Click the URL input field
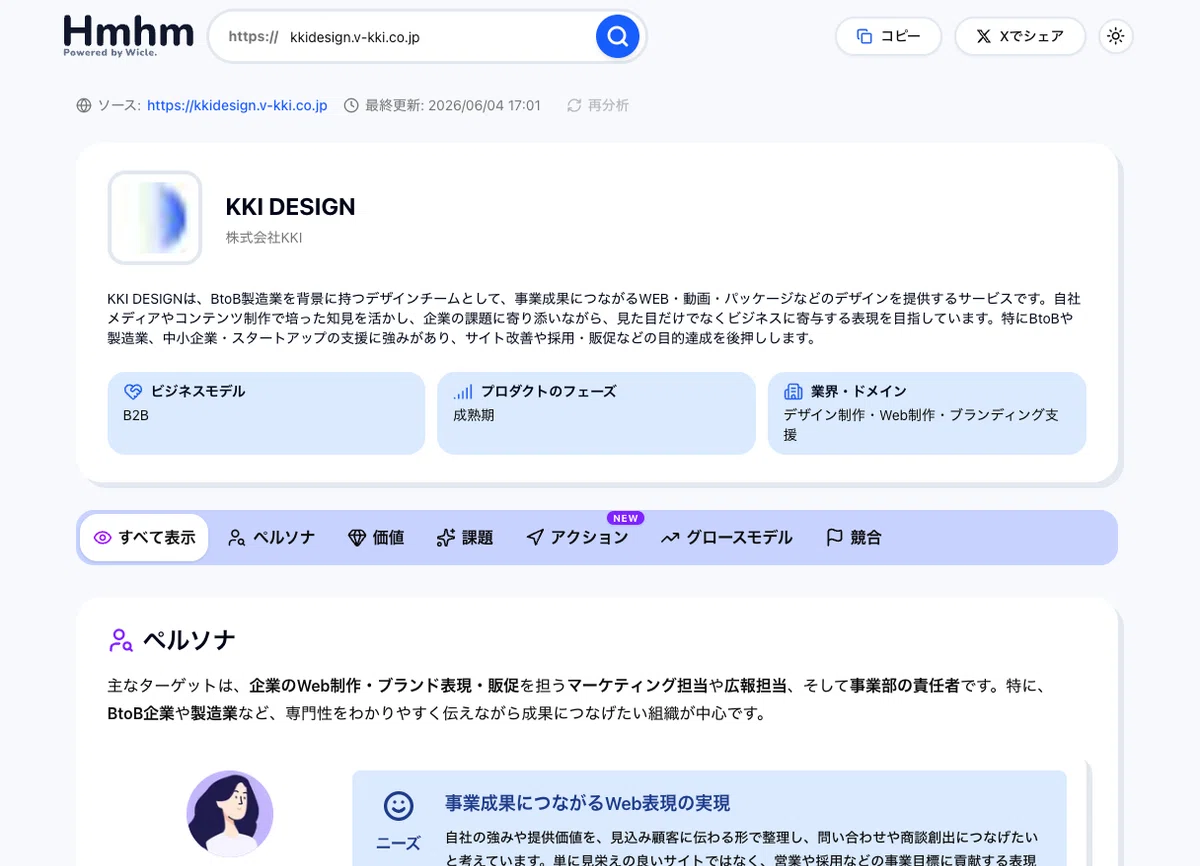The width and height of the screenshot is (1200, 866). [x=435, y=37]
